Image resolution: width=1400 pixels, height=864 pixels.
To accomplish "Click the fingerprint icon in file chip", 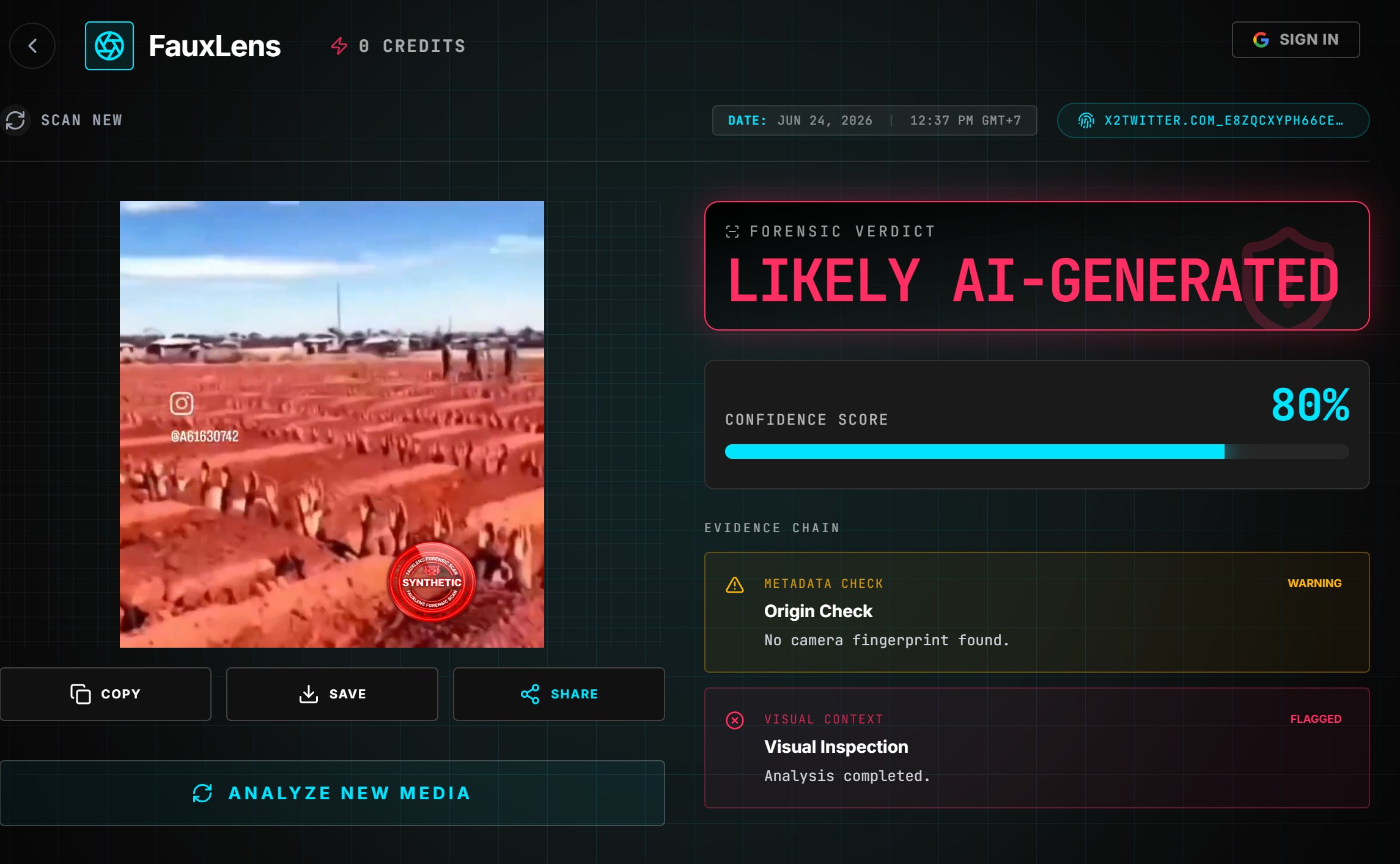I will [1086, 120].
